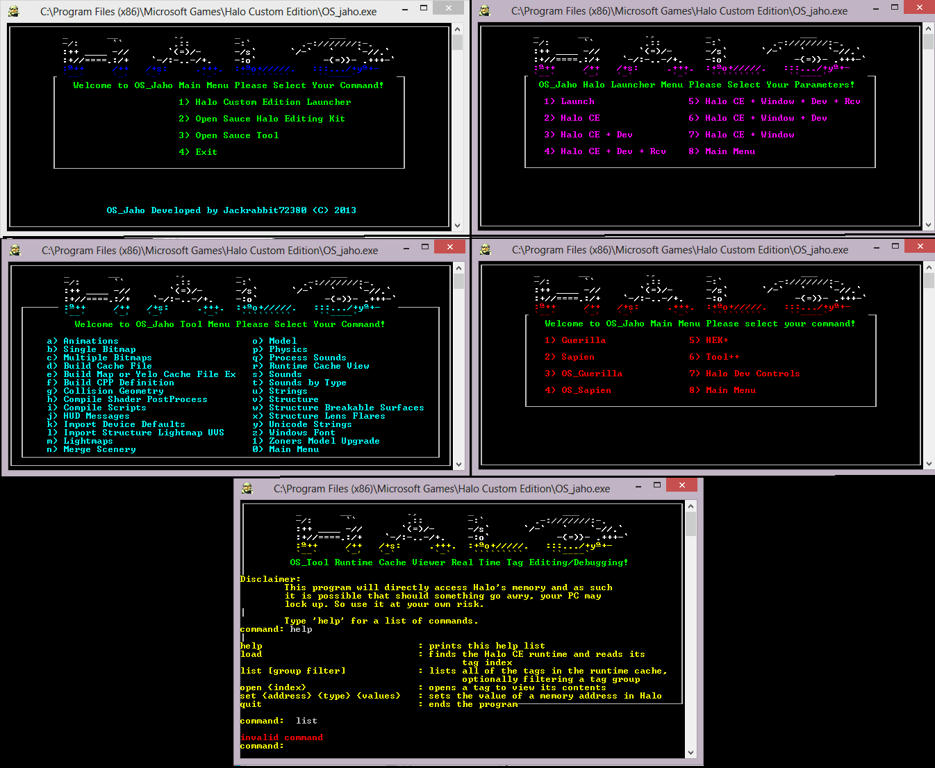Minimize the green Main Menu window
Screen dimensions: 935x768
pyautogui.click(x=405, y=8)
